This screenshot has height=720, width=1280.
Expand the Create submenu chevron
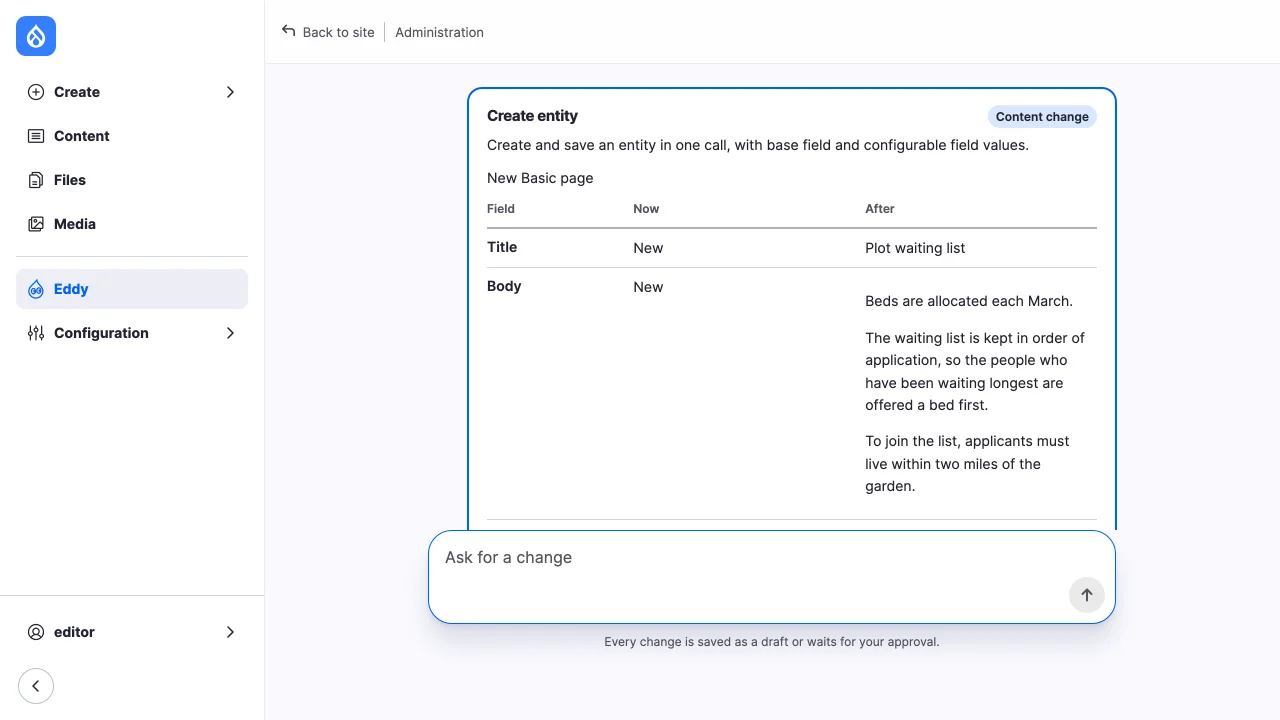(x=230, y=92)
